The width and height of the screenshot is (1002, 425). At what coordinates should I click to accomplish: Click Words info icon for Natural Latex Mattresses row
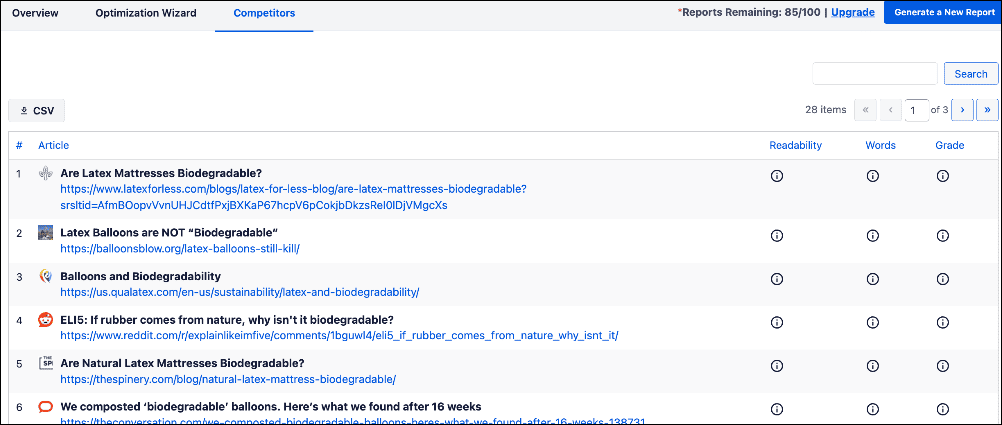[x=872, y=366]
